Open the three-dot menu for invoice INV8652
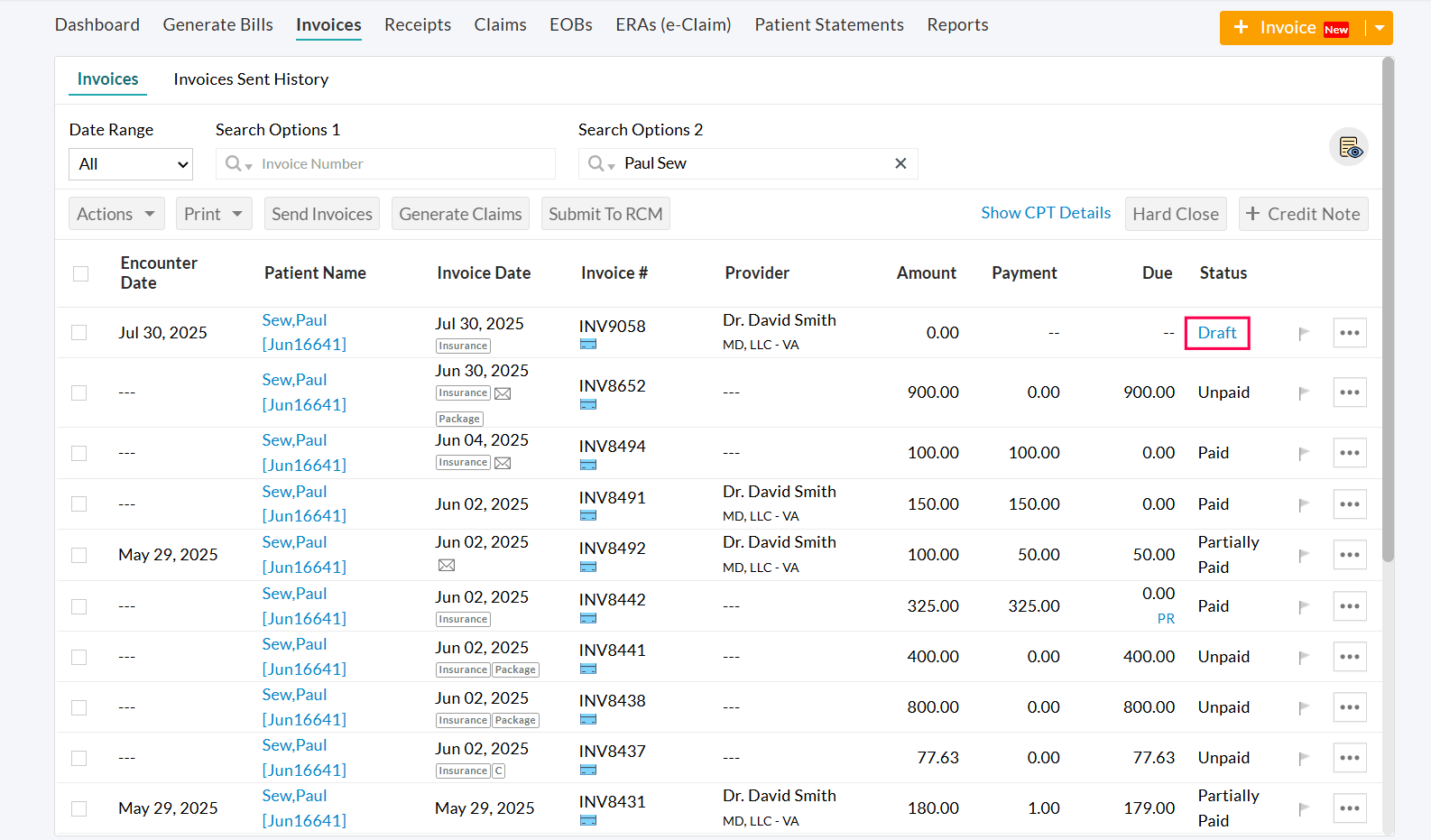This screenshot has height=840, width=1431. pyautogui.click(x=1349, y=392)
